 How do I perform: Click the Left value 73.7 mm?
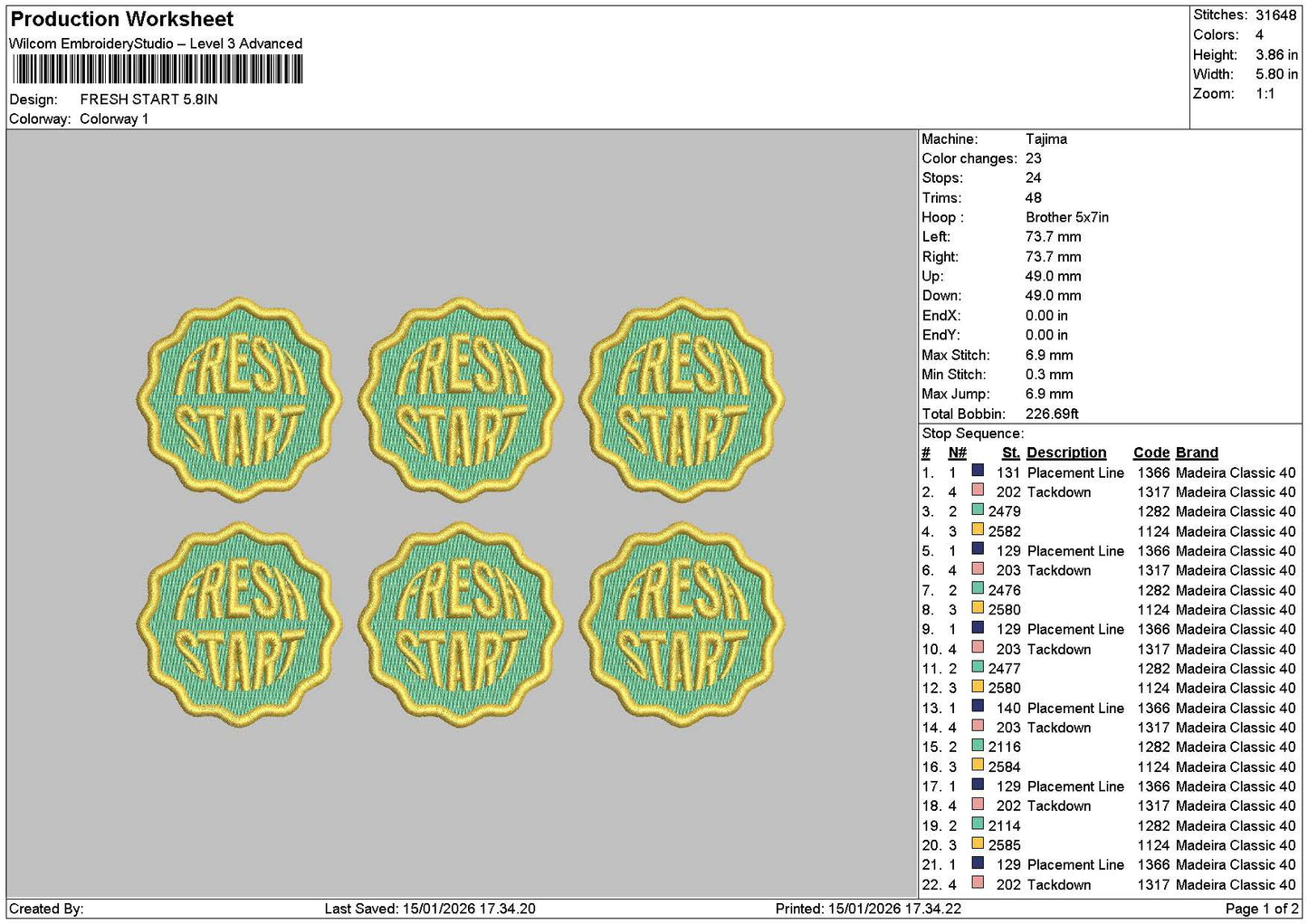(x=1054, y=237)
